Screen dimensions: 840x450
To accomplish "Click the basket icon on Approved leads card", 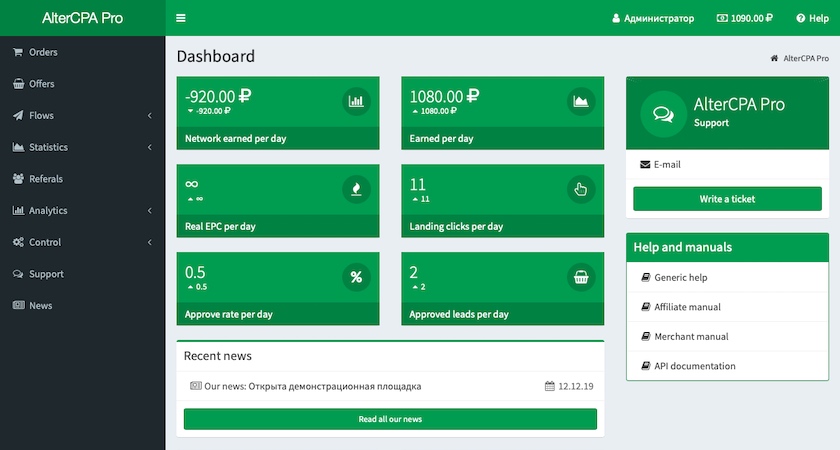I will (580, 276).
